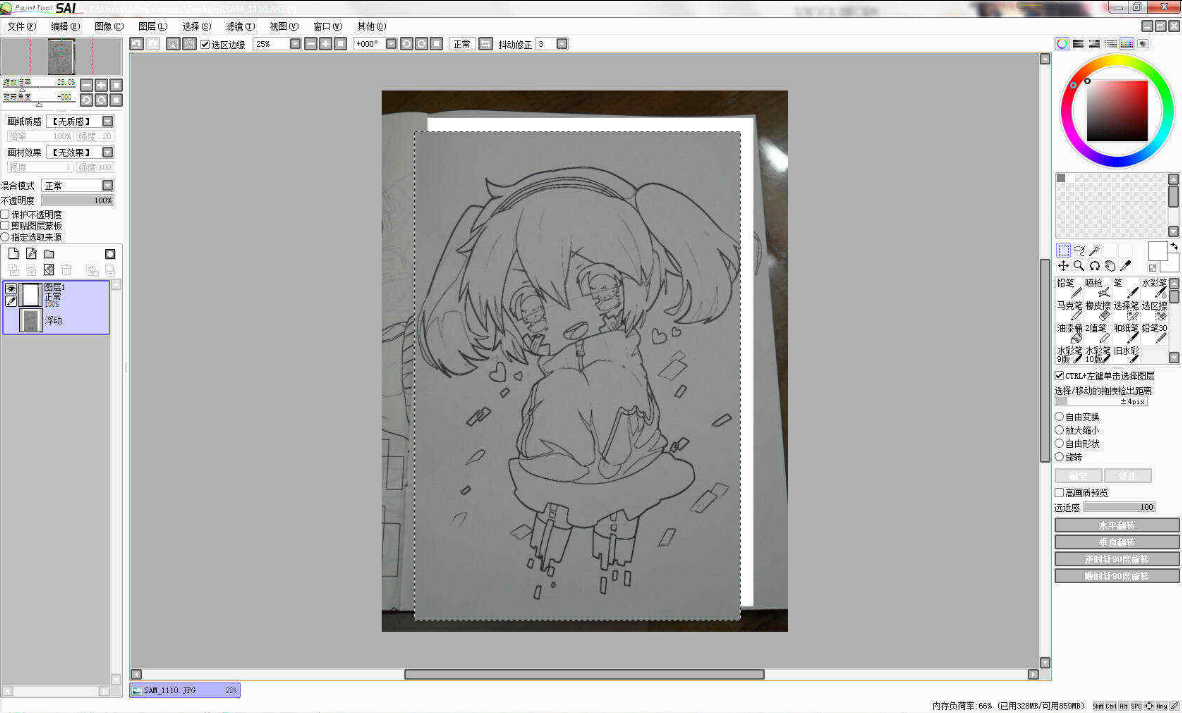
Task: Choose the 铅笔 pencil brush
Action: point(1069,288)
